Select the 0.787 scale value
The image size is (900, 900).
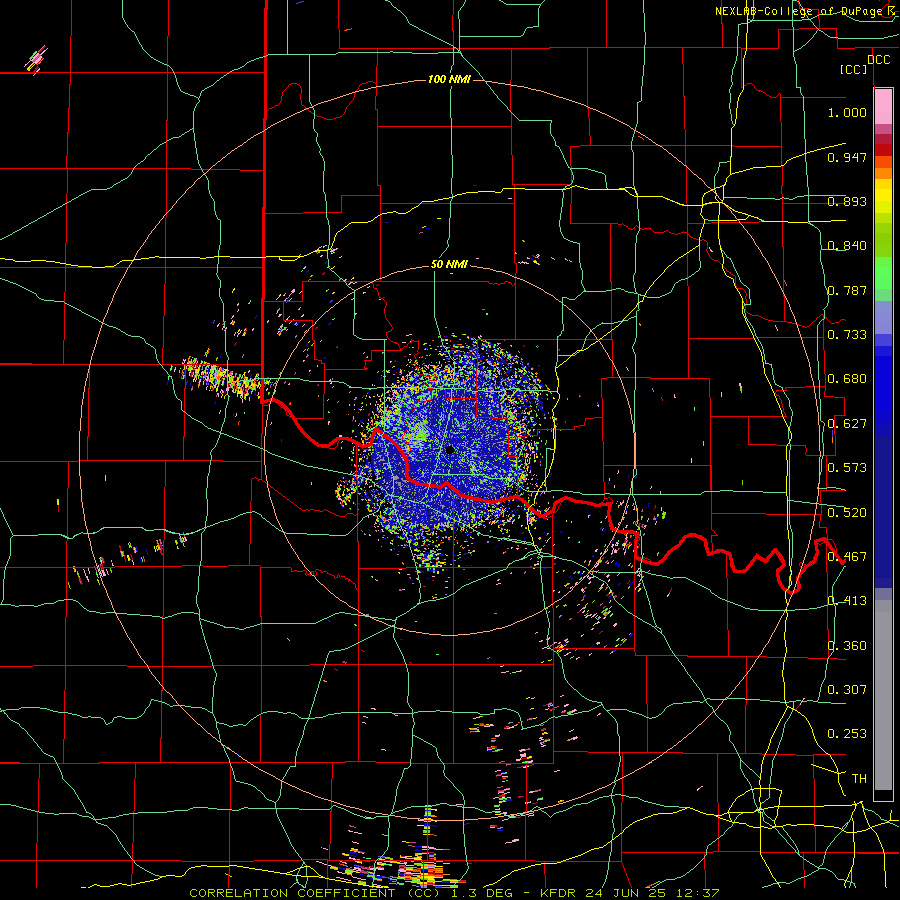click(847, 290)
